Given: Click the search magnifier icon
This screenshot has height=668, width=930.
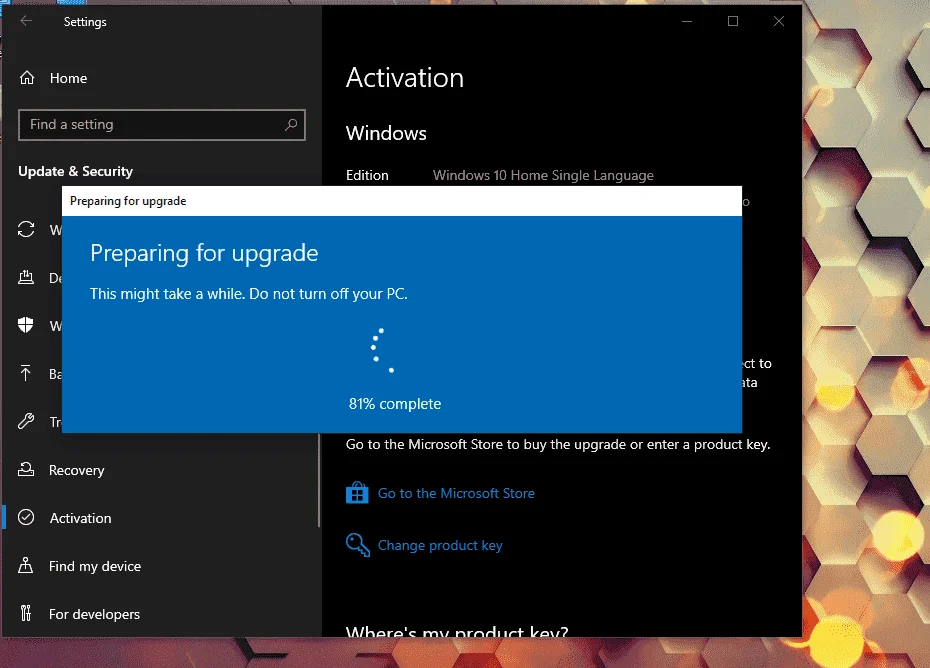Looking at the screenshot, I should (291, 125).
